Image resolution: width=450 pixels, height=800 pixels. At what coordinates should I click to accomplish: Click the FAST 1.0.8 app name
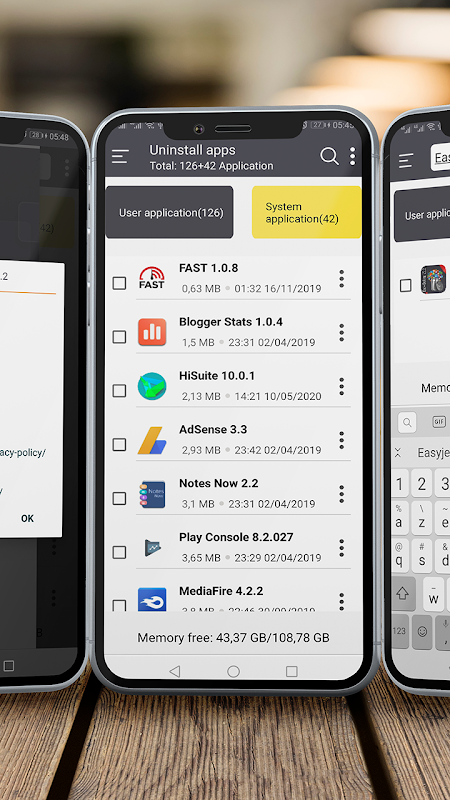[208, 268]
